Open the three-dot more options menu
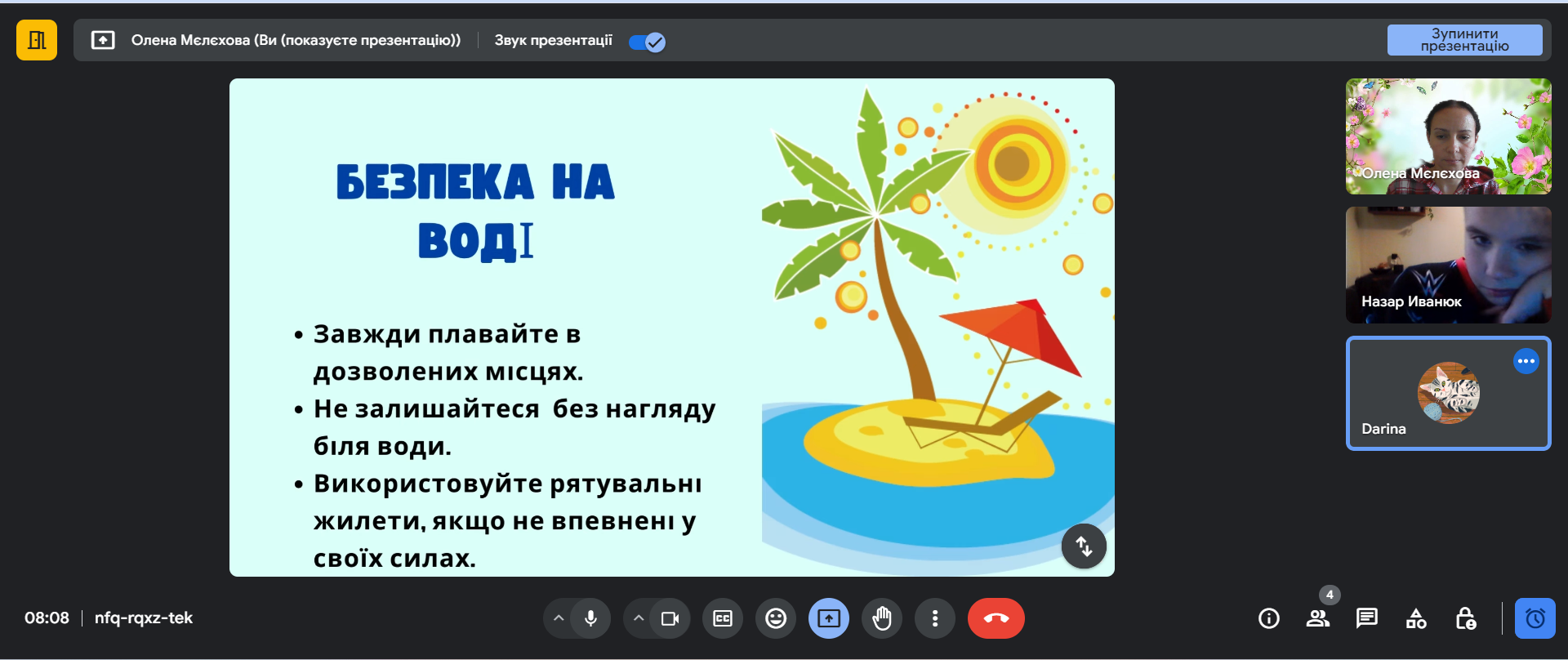 click(x=935, y=618)
